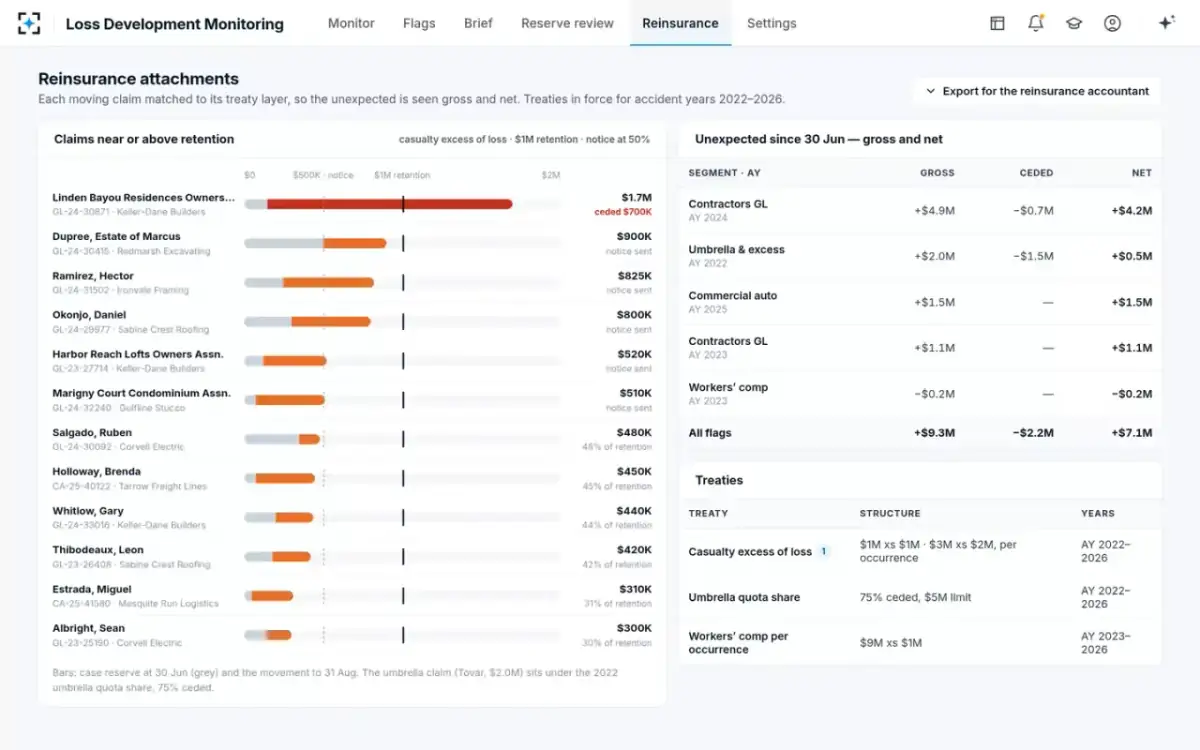Select the Reinsurance tab

(680, 23)
